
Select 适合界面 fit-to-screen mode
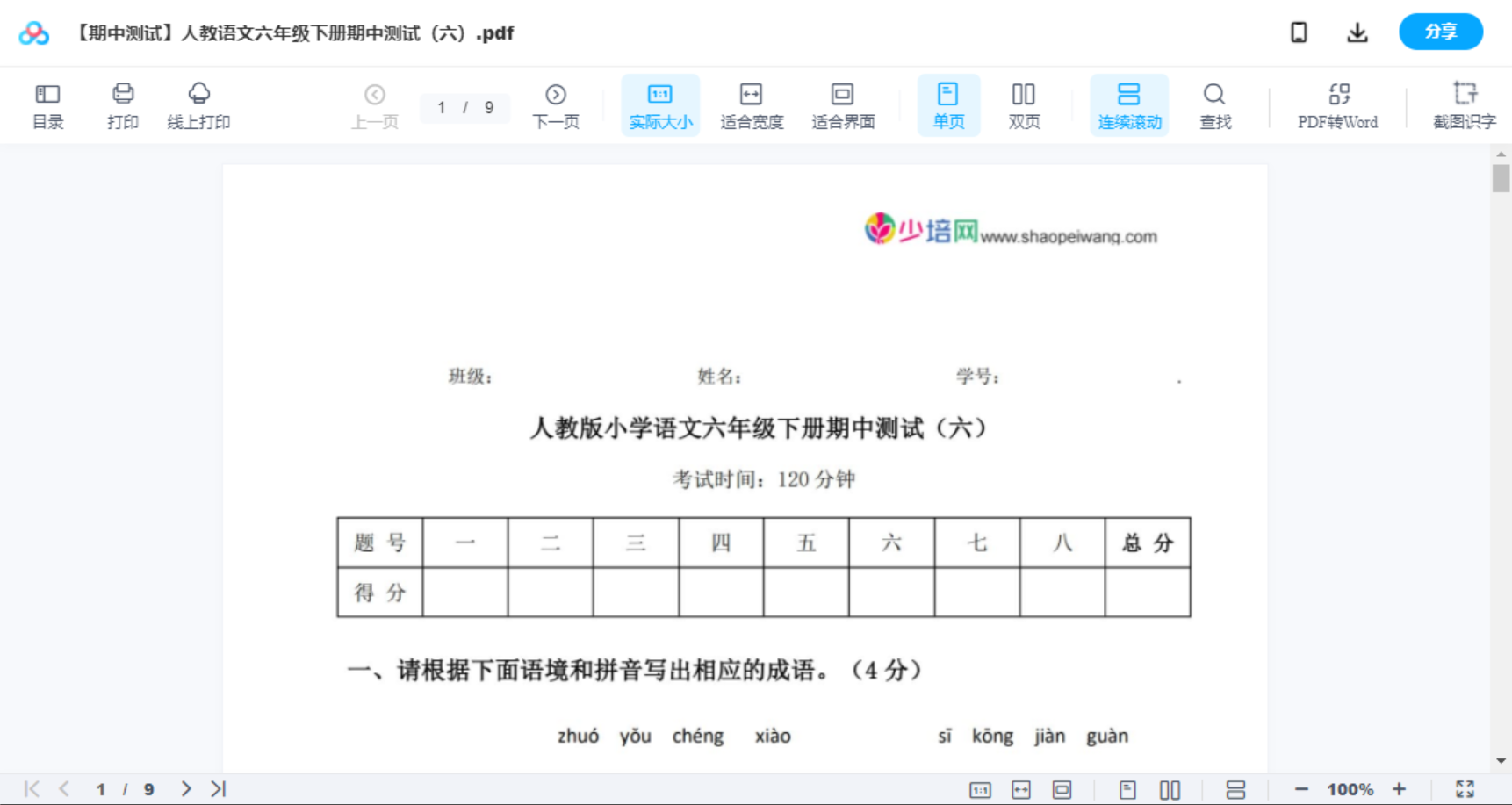click(843, 105)
